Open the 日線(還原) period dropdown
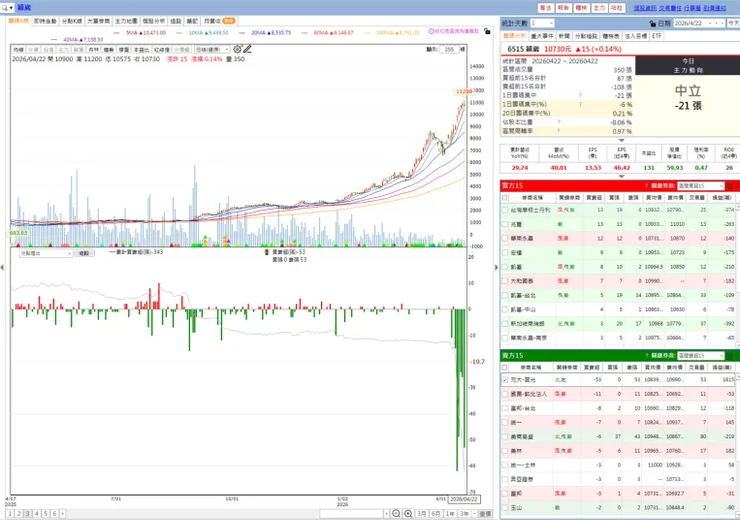Viewport: 740px width, 520px height. (x=212, y=50)
